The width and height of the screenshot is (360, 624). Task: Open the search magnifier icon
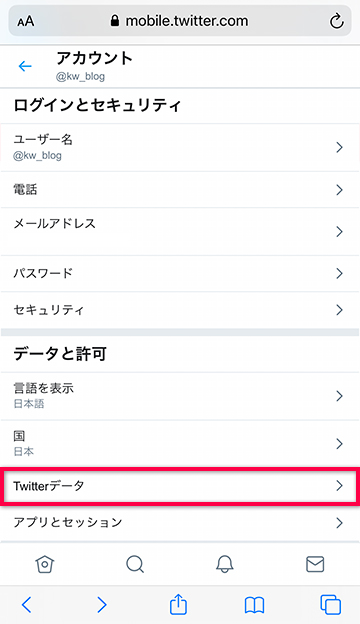coord(135,564)
